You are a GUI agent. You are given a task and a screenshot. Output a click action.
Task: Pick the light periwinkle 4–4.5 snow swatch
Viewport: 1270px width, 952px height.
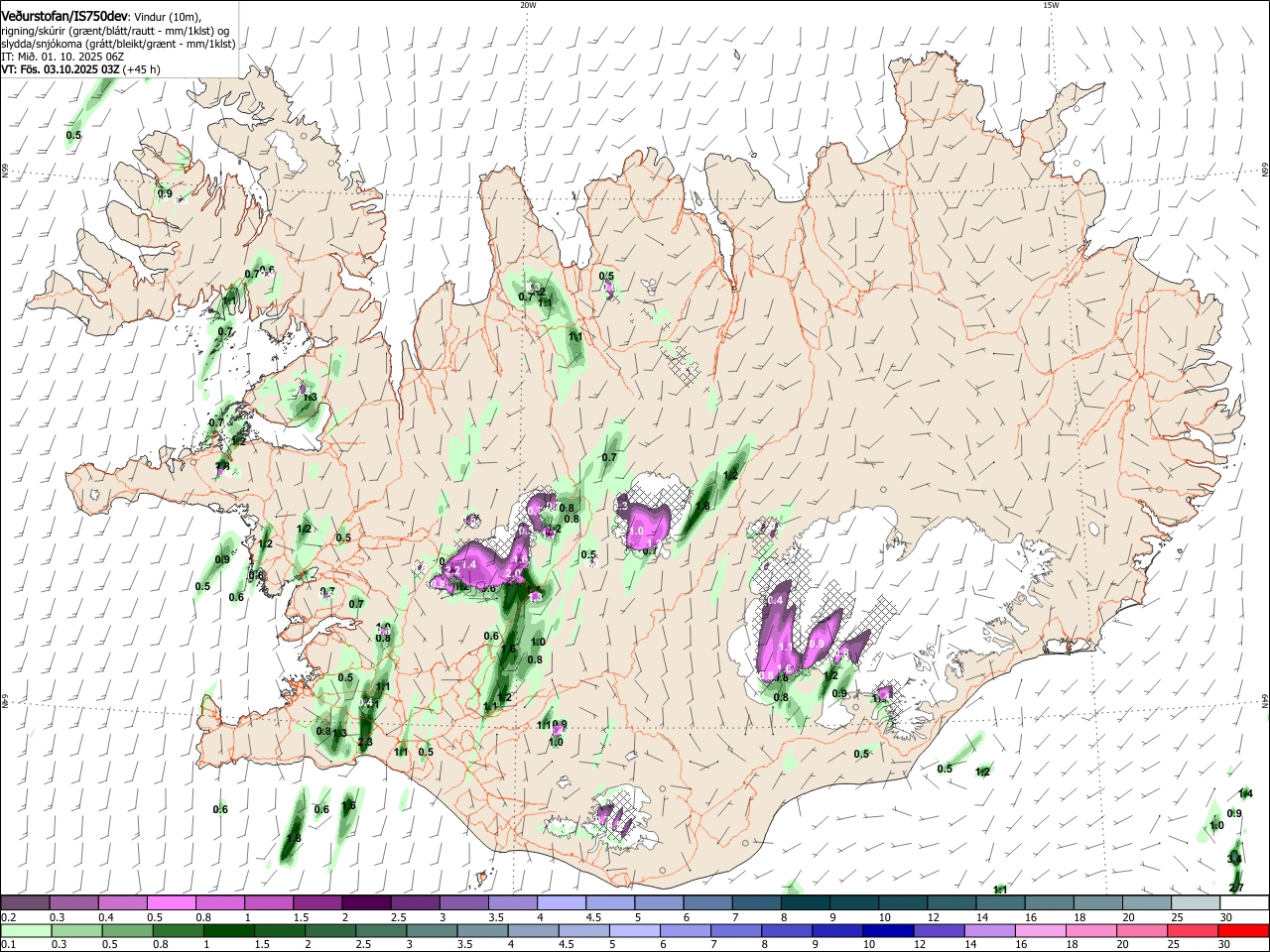pyautogui.click(x=561, y=902)
